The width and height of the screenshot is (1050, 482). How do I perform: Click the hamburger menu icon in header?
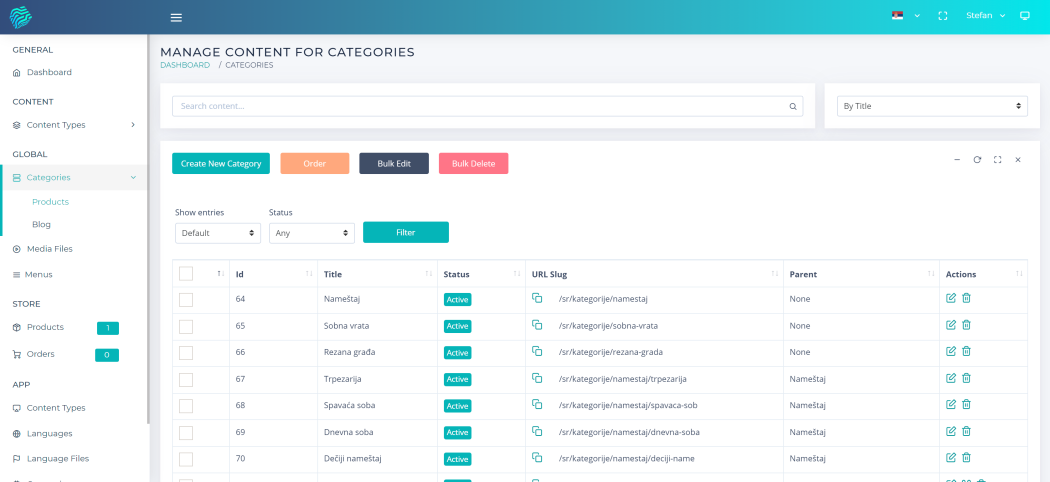(176, 17)
